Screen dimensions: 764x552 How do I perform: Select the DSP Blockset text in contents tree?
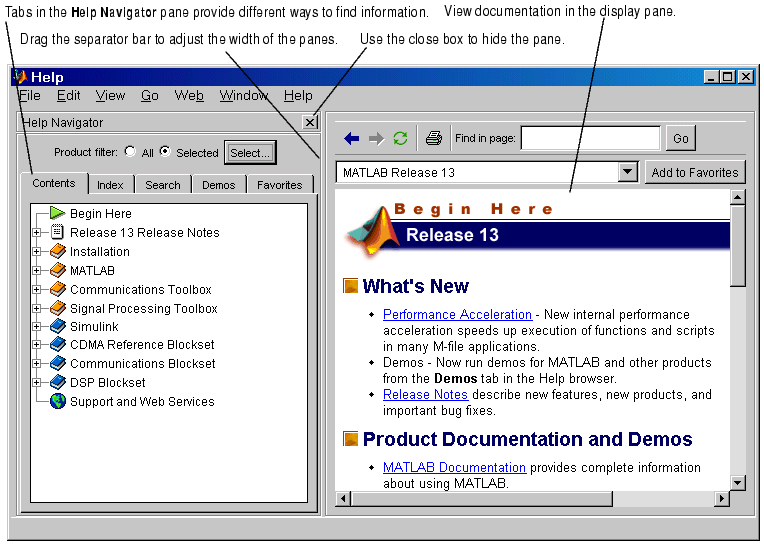point(108,382)
